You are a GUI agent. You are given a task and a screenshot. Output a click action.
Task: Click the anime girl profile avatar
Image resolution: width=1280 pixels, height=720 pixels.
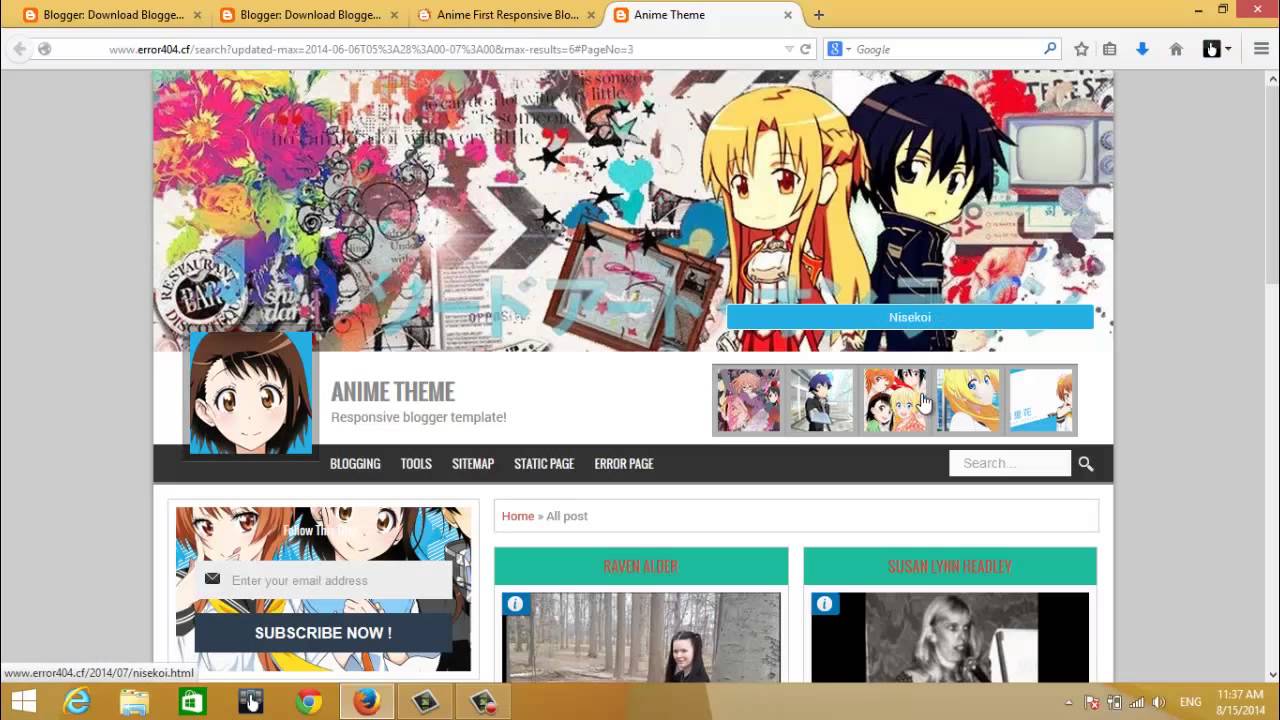coord(250,393)
